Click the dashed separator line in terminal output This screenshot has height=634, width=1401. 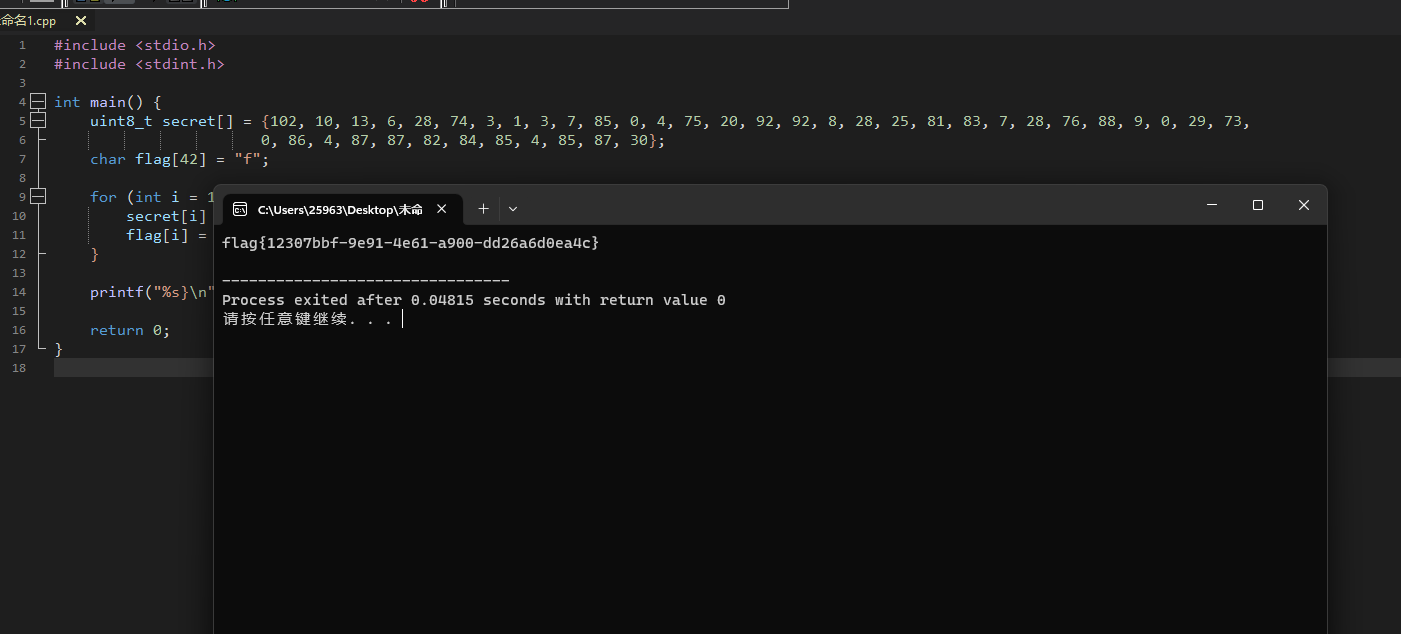click(365, 282)
